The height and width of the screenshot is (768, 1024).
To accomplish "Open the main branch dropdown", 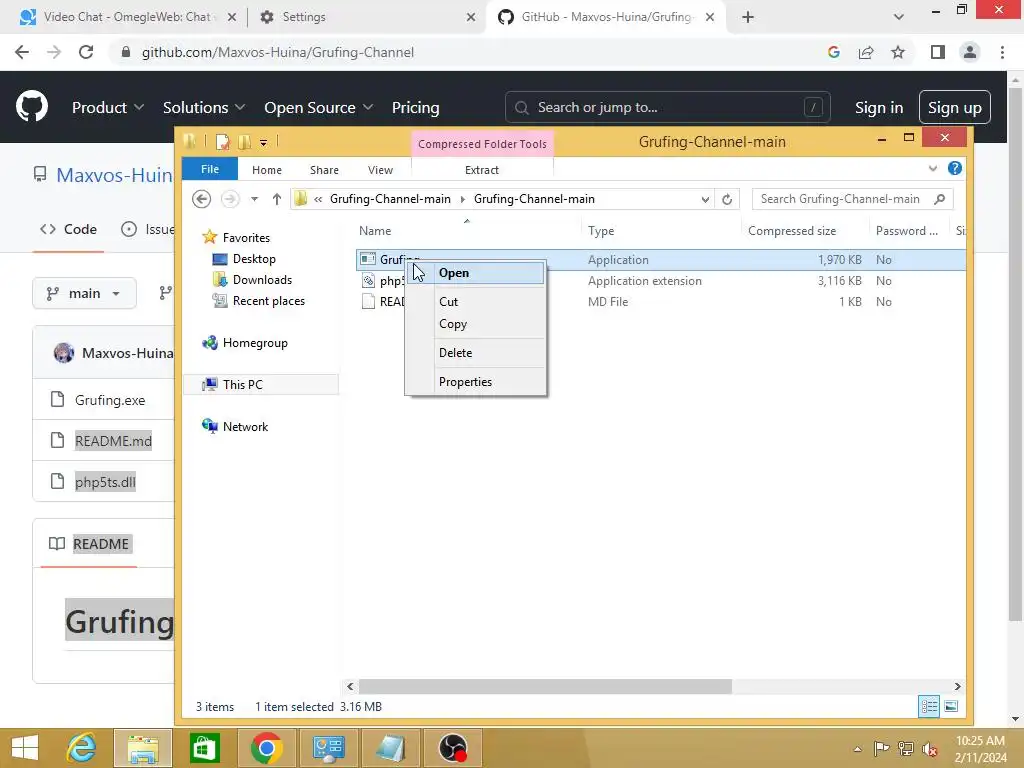I will pos(84,293).
